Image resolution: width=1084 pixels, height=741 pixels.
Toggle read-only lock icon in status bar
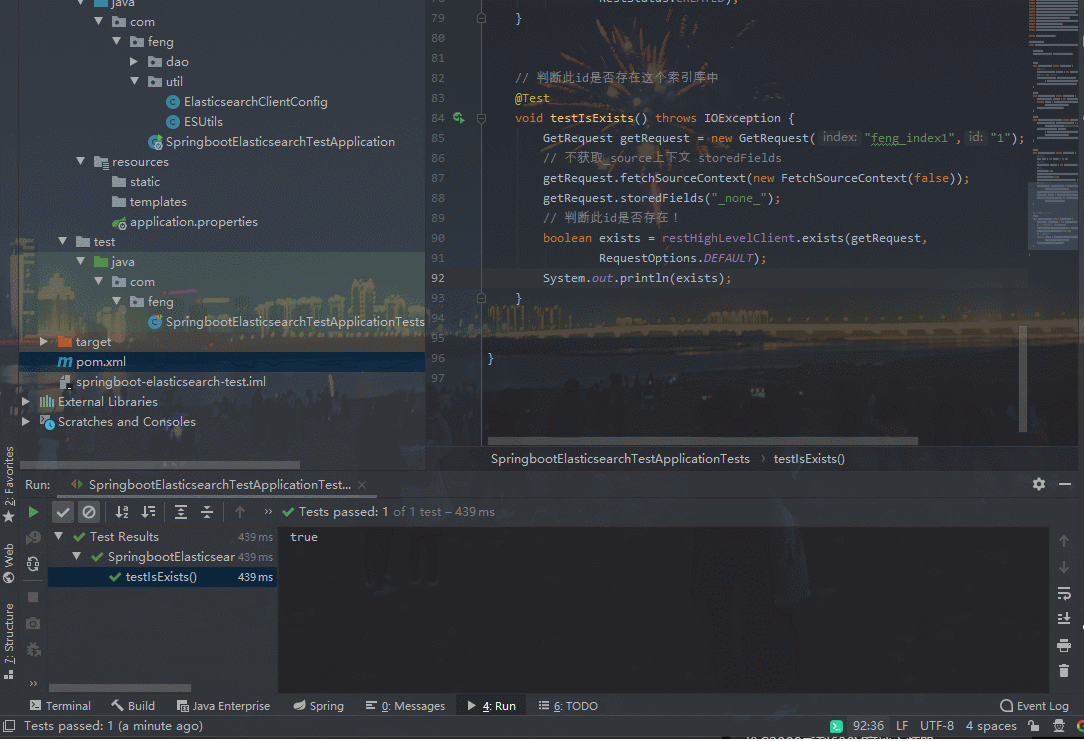(x=1034, y=726)
